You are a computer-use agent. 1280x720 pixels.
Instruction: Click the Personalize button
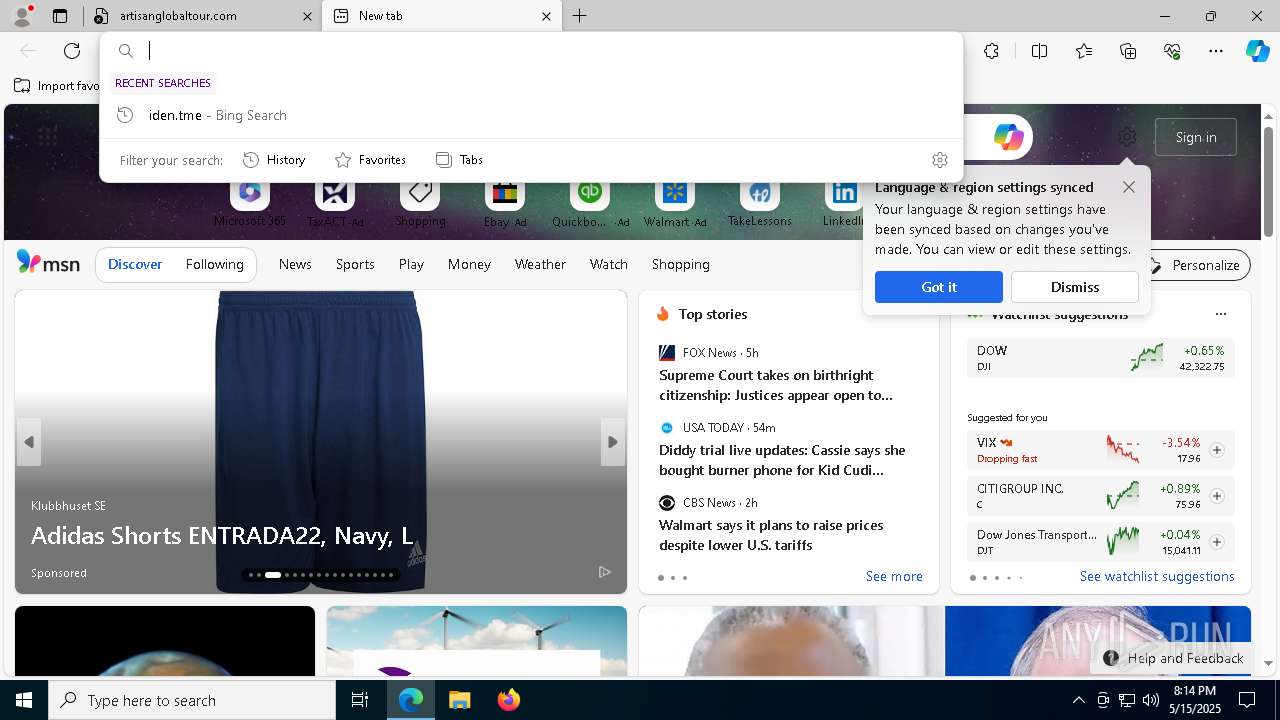[x=1195, y=265]
